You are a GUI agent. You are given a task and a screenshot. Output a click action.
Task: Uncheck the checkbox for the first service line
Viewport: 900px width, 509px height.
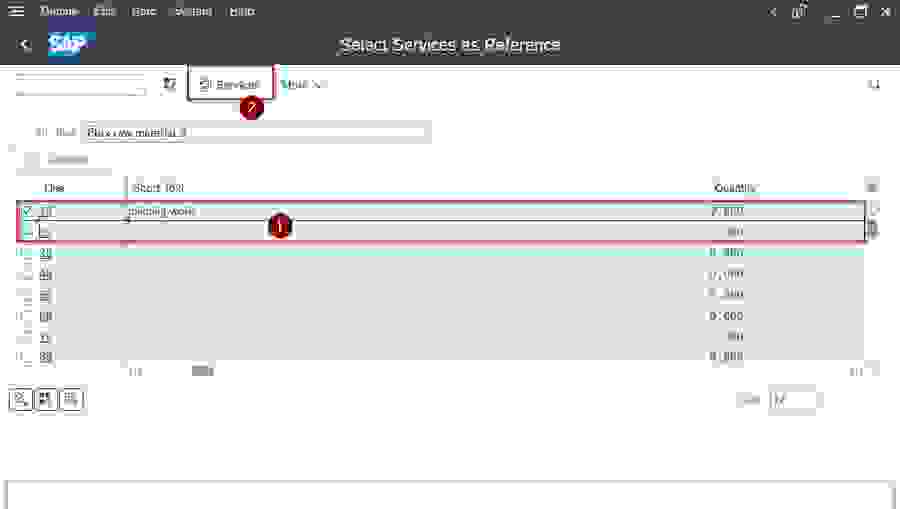pyautogui.click(x=27, y=211)
